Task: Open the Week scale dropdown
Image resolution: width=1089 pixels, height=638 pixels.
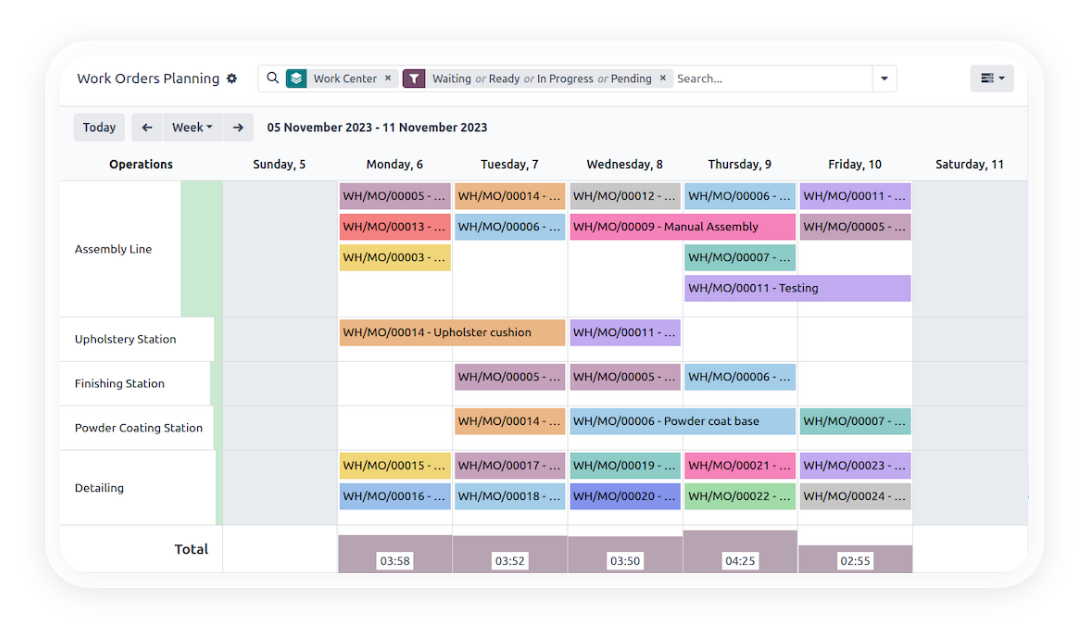Action: click(x=192, y=127)
